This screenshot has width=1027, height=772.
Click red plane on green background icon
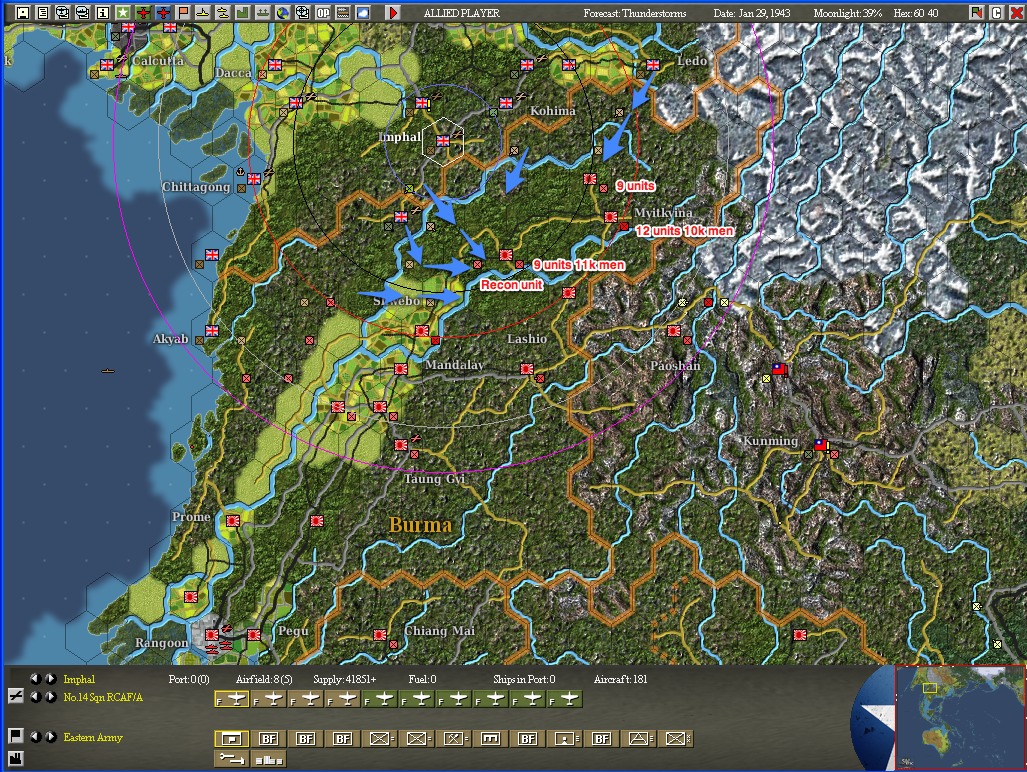[143, 13]
